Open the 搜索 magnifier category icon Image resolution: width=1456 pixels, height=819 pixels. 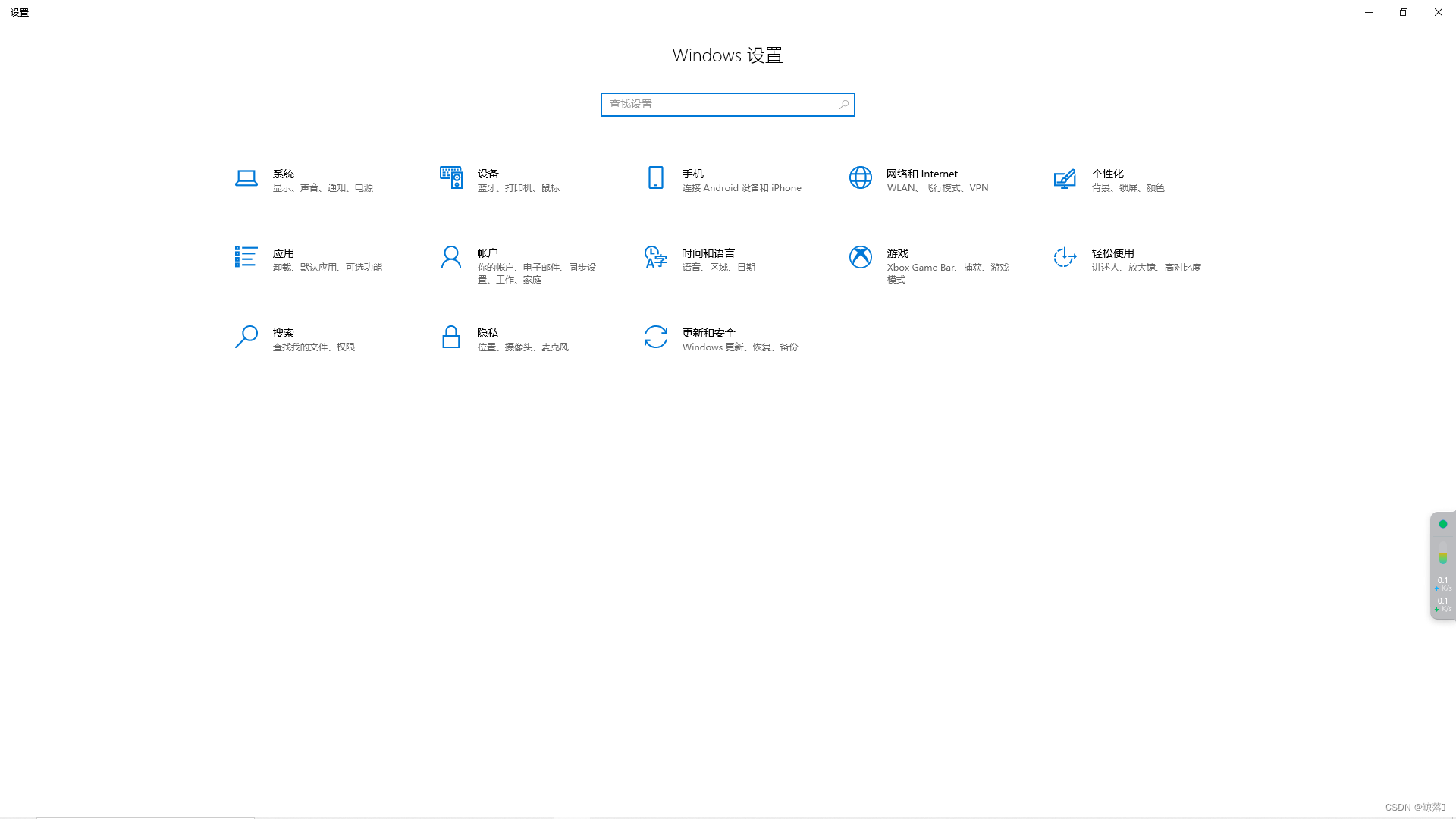[x=246, y=337]
